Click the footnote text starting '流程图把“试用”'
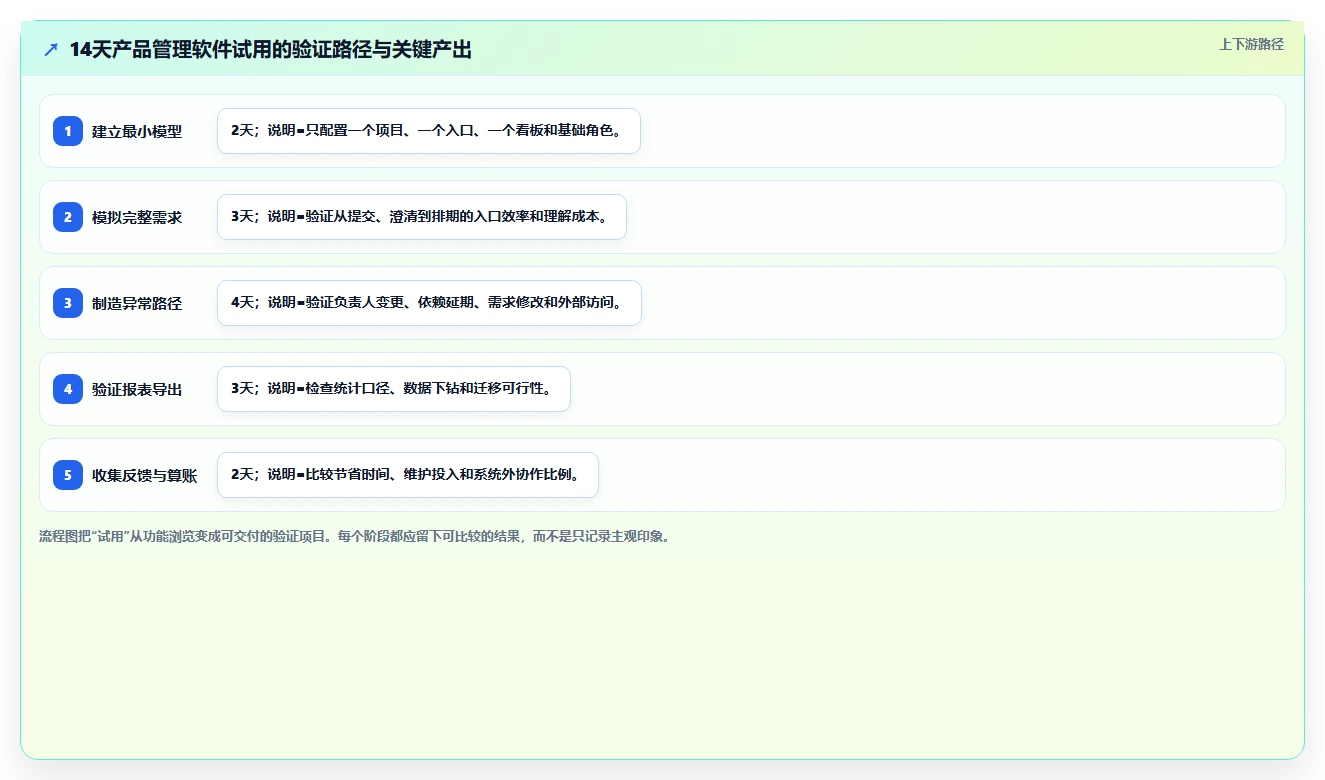The height and width of the screenshot is (780, 1325). pos(354,536)
